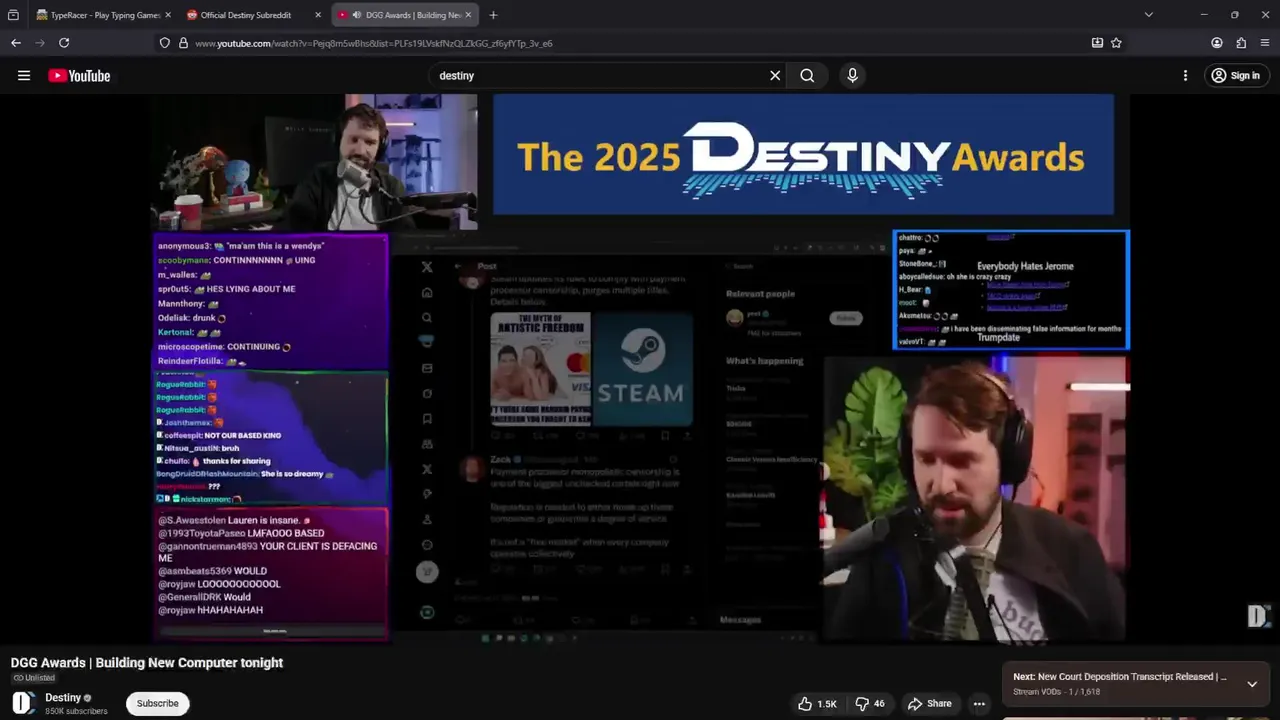Image resolution: width=1280 pixels, height=720 pixels.
Task: Open more actions ellipsis beside Share
Action: pyautogui.click(x=979, y=703)
